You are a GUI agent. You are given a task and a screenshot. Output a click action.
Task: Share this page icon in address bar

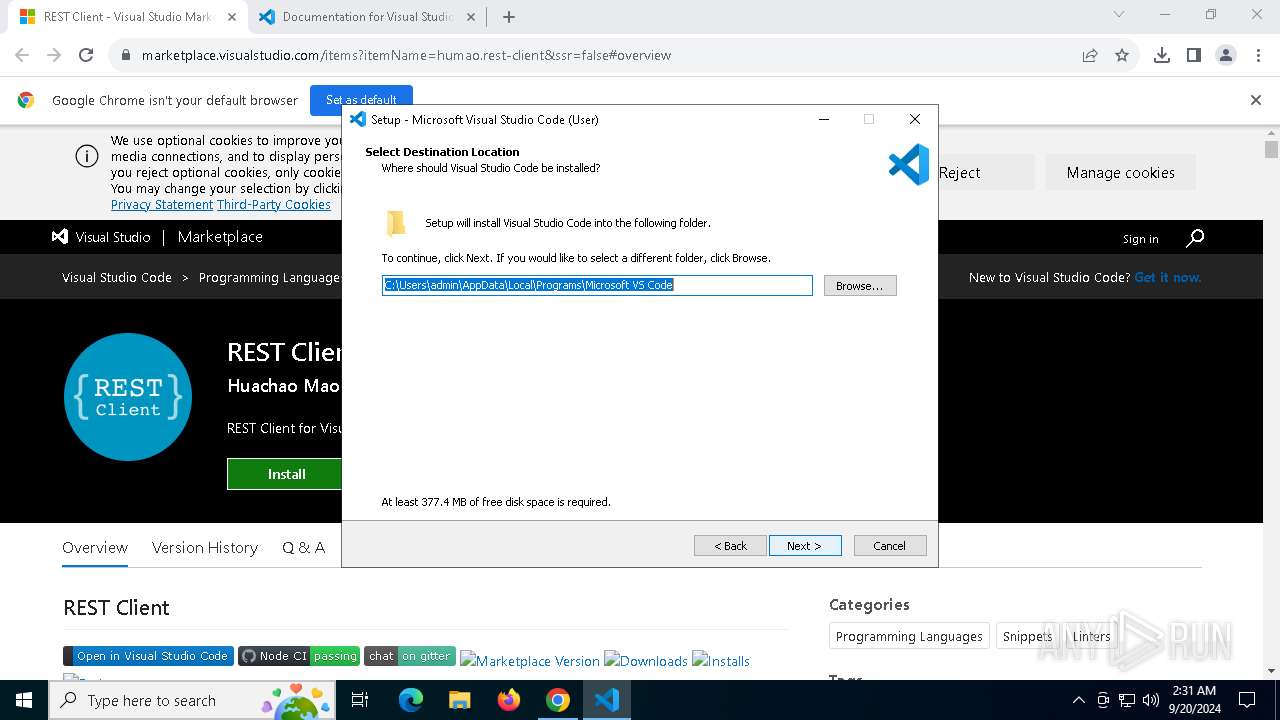(x=1090, y=56)
